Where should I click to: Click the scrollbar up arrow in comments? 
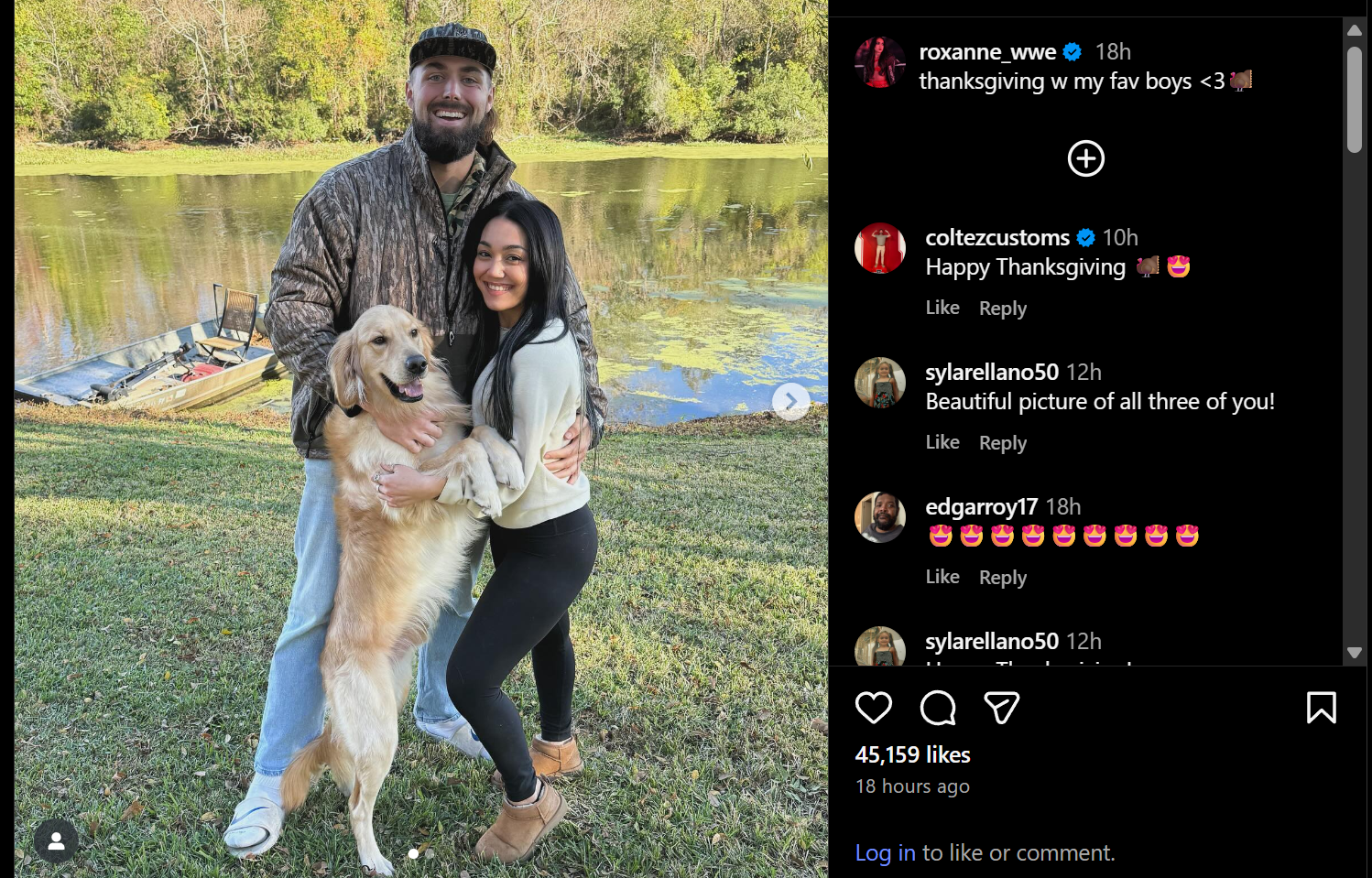(1355, 30)
